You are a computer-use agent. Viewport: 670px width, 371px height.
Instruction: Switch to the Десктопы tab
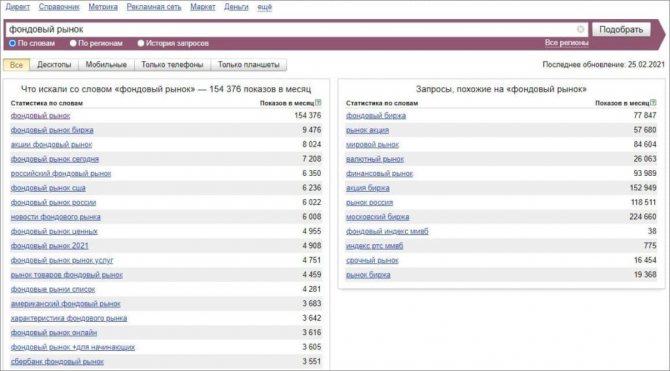point(54,65)
